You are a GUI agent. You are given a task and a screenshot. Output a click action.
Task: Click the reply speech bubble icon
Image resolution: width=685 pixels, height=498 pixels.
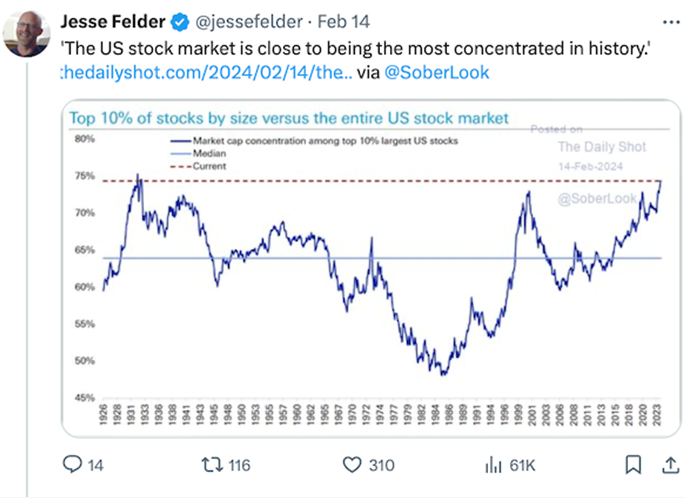[73, 464]
